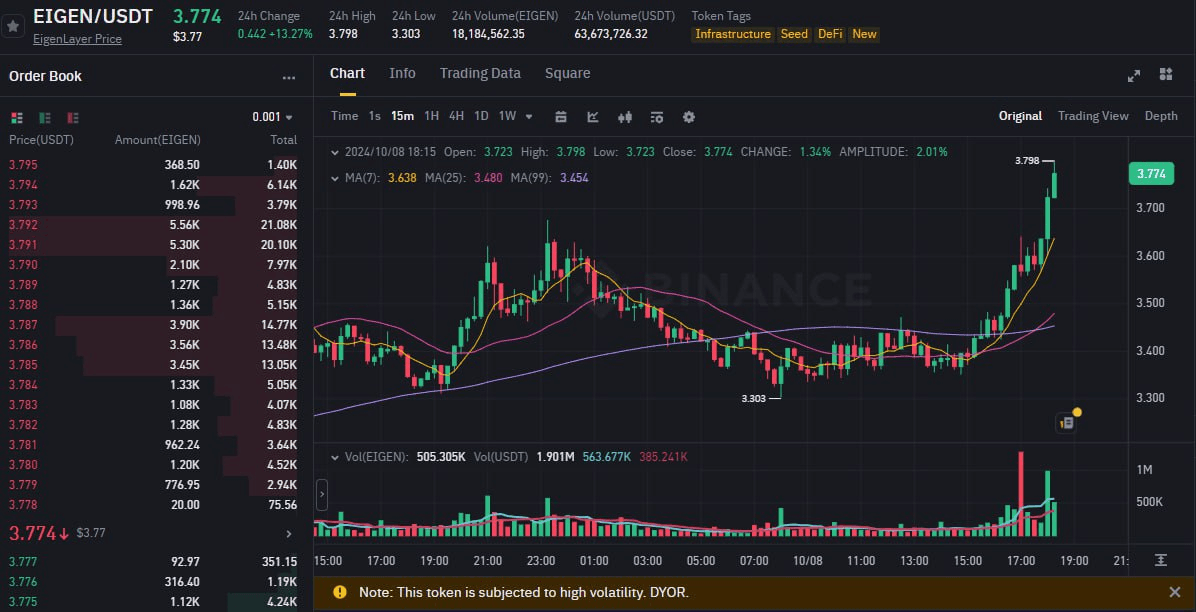Image resolution: width=1196 pixels, height=612 pixels.
Task: Select the Time line chart interval
Action: tap(344, 116)
